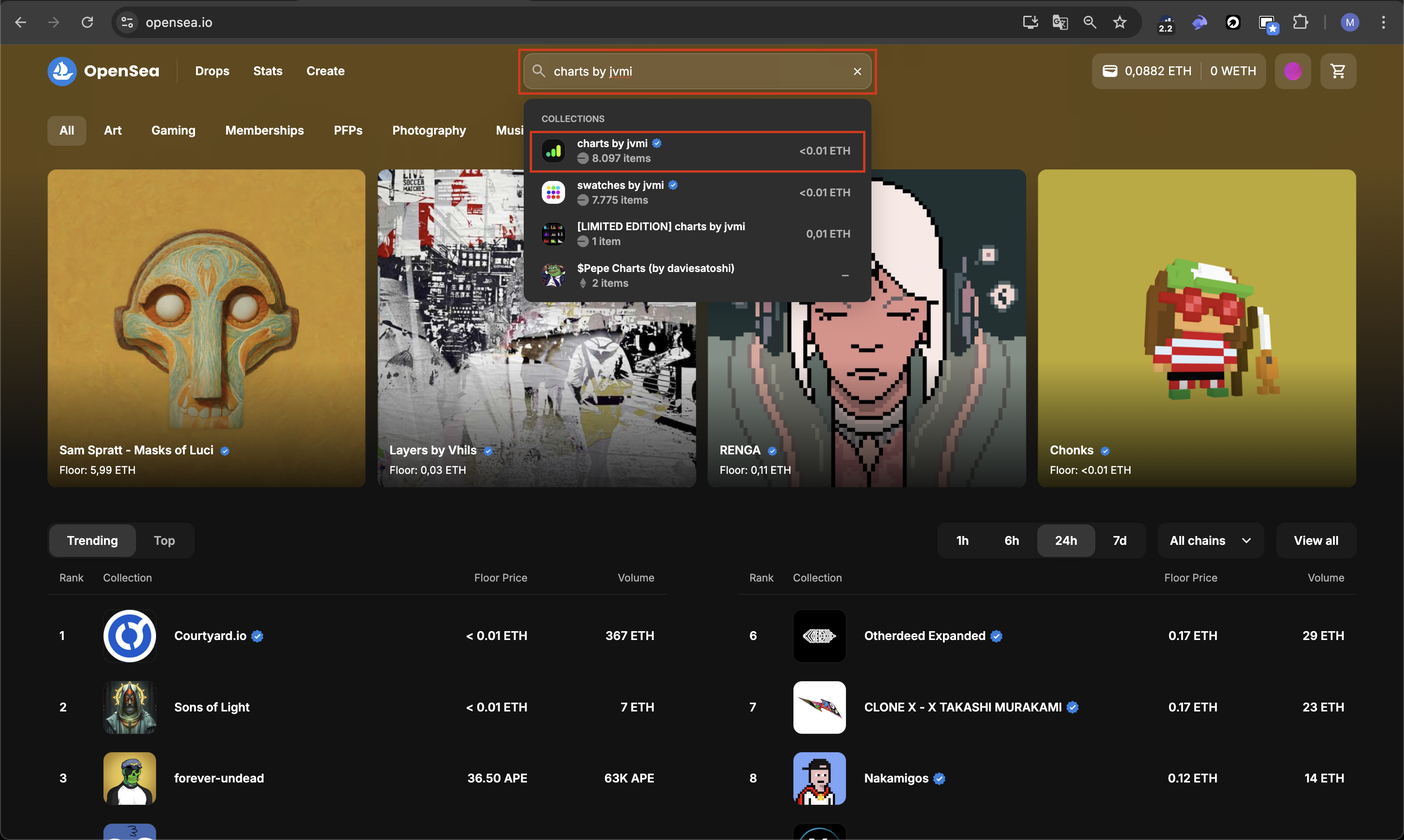The width and height of the screenshot is (1404, 840).
Task: Click the 63K APE volume value
Action: tap(629, 778)
